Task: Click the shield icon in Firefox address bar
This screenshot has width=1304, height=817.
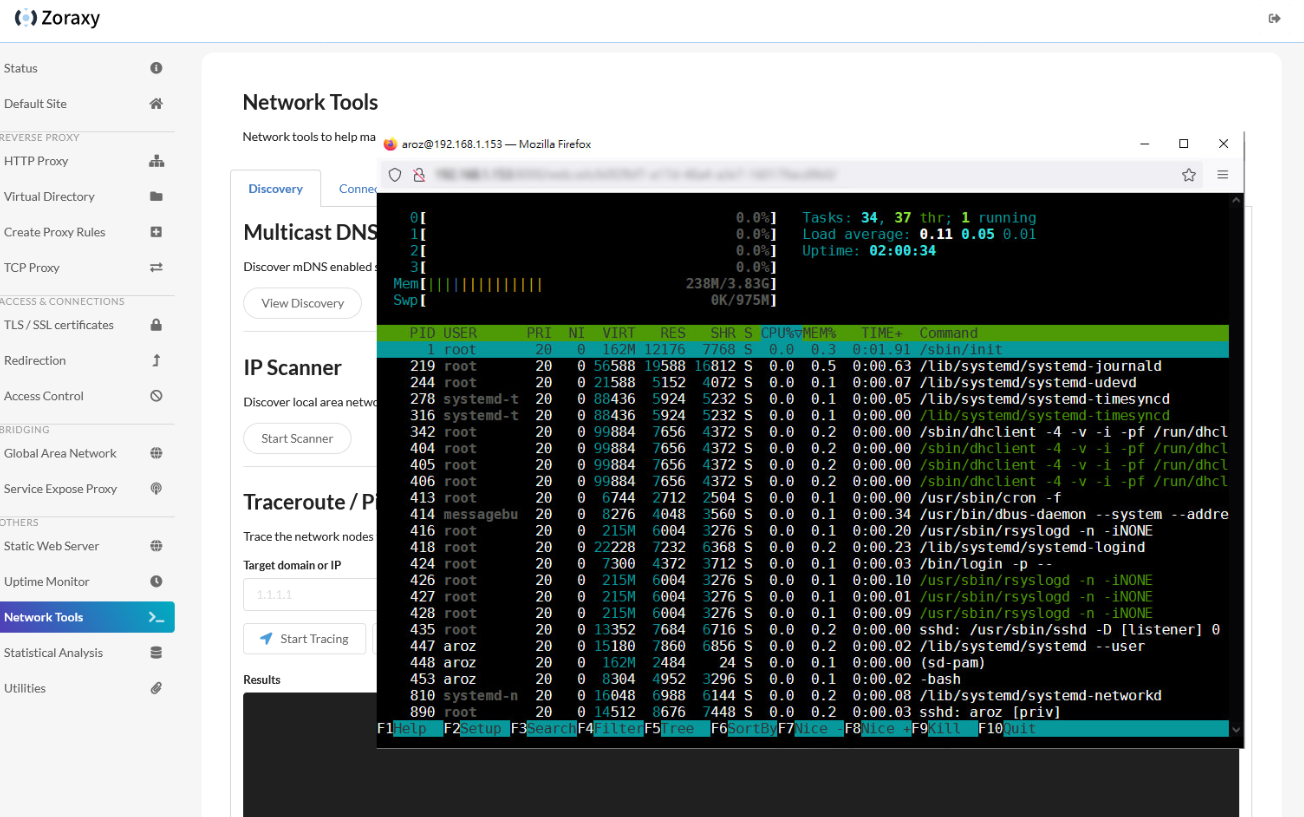Action: [x=395, y=175]
